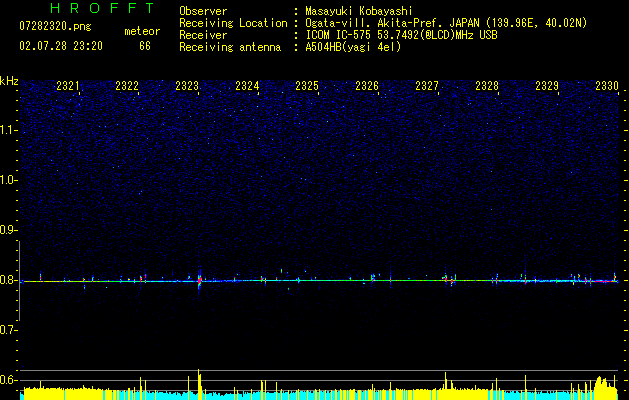Select the observer name Masayuki Kobayashi
This screenshot has height=400, width=629.
click(x=359, y=11)
